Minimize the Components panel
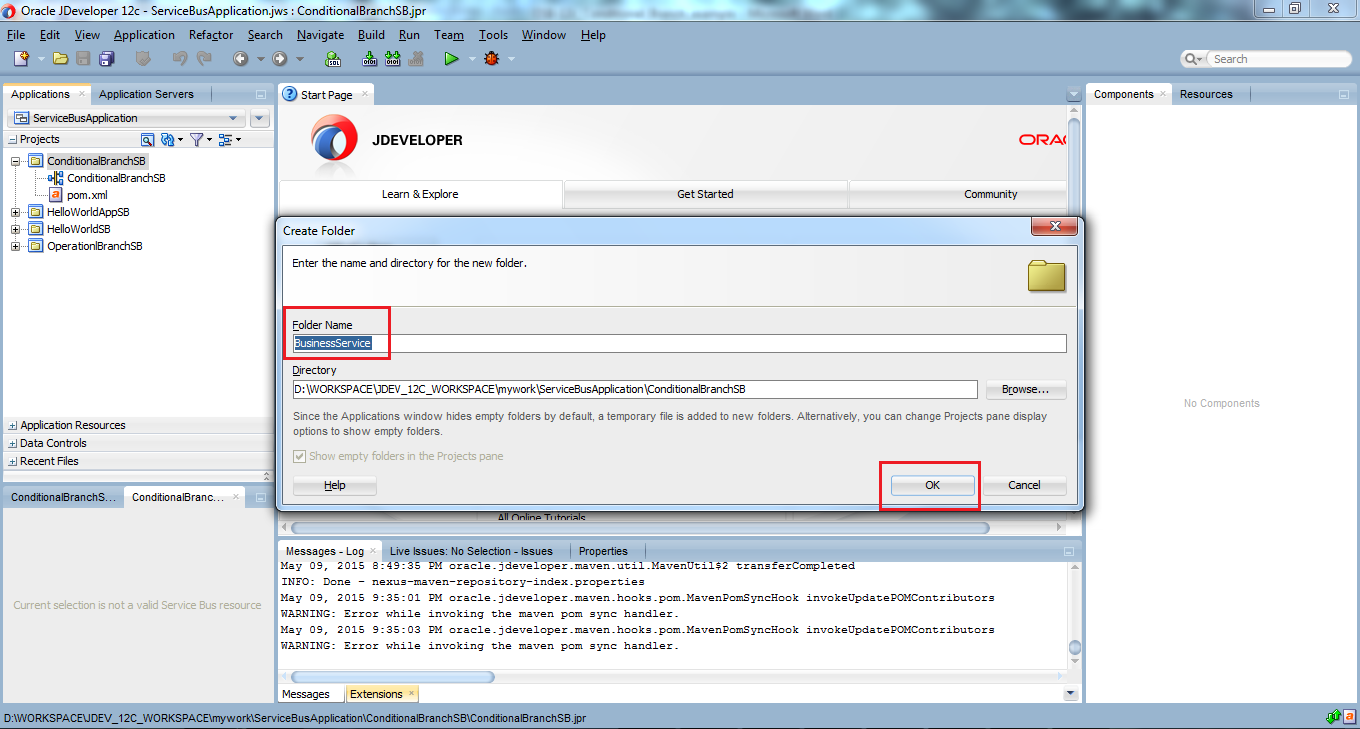This screenshot has height=729, width=1360. 1344,95
